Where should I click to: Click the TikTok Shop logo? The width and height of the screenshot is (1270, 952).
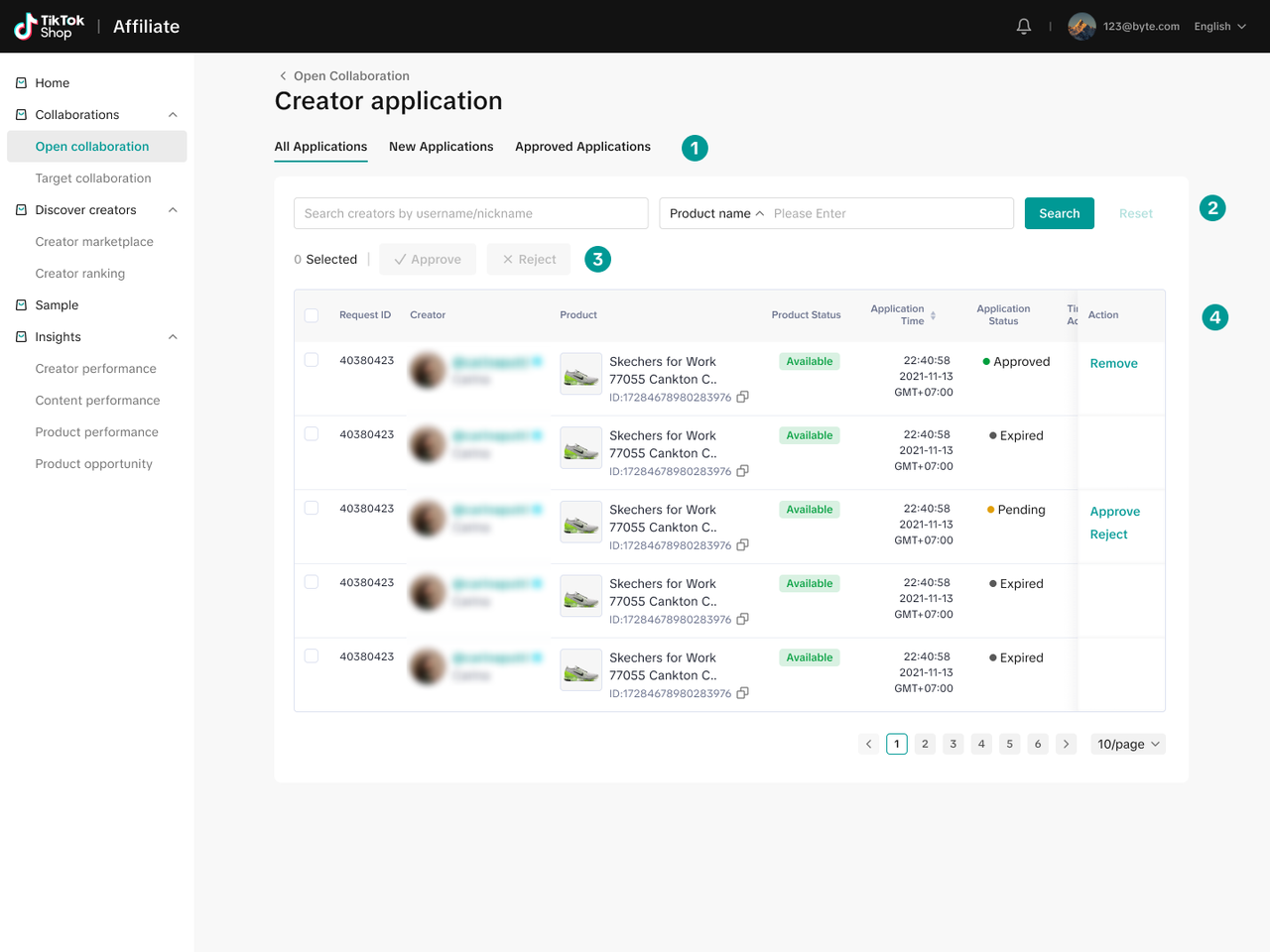pos(50,27)
